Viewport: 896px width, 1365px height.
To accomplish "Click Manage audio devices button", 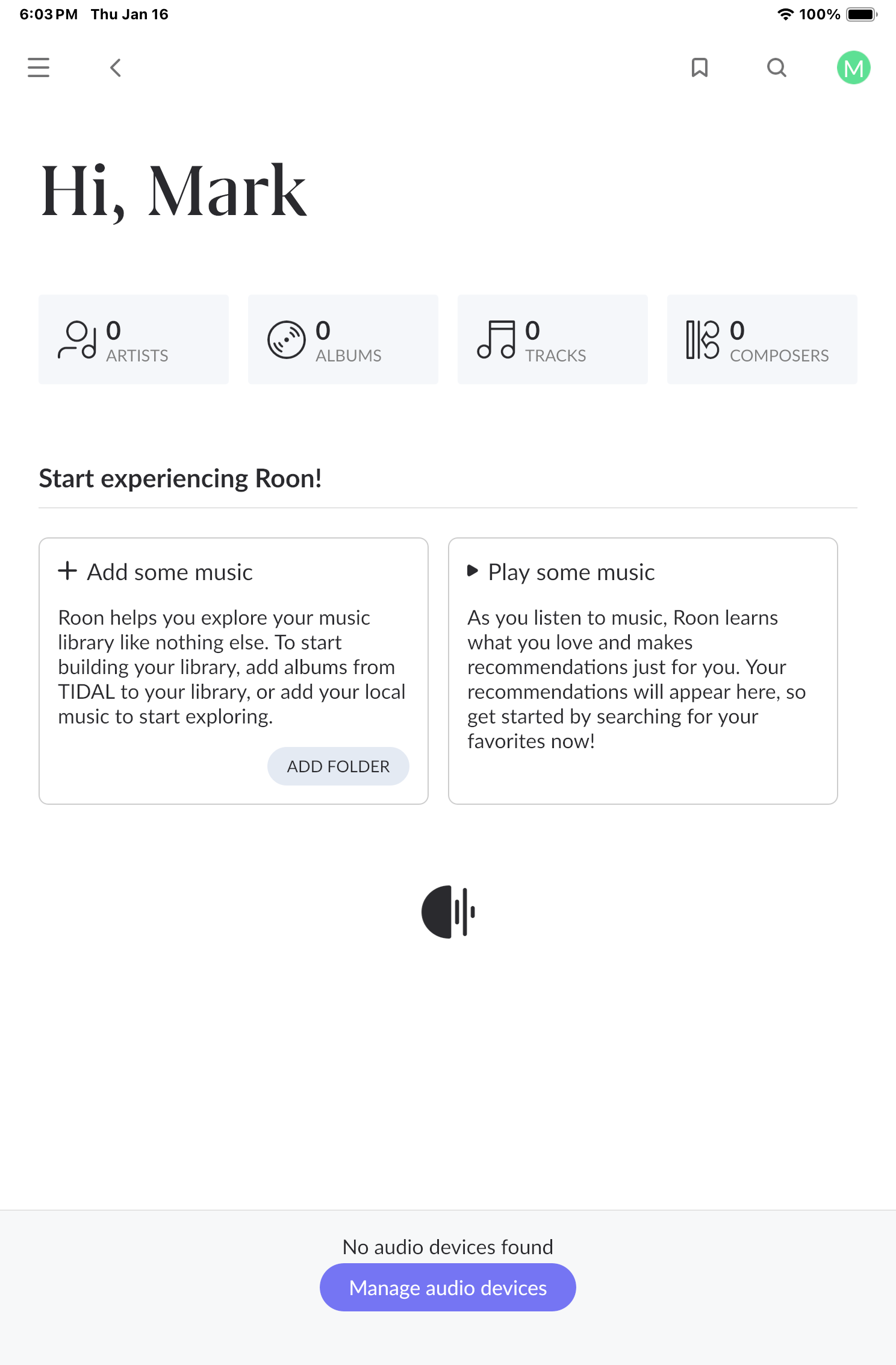I will point(448,1287).
